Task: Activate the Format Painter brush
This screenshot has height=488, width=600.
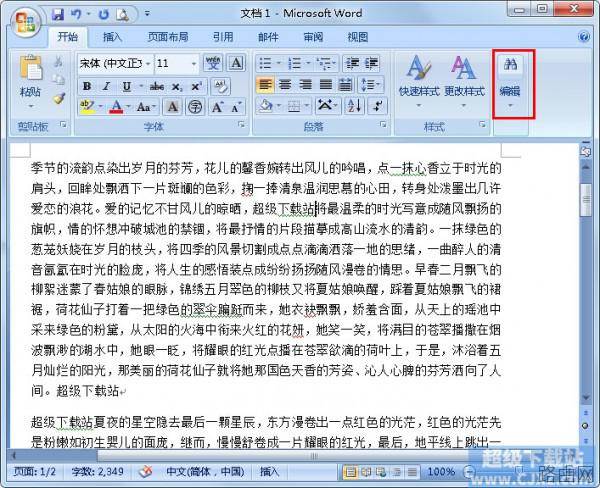Action: (x=58, y=98)
